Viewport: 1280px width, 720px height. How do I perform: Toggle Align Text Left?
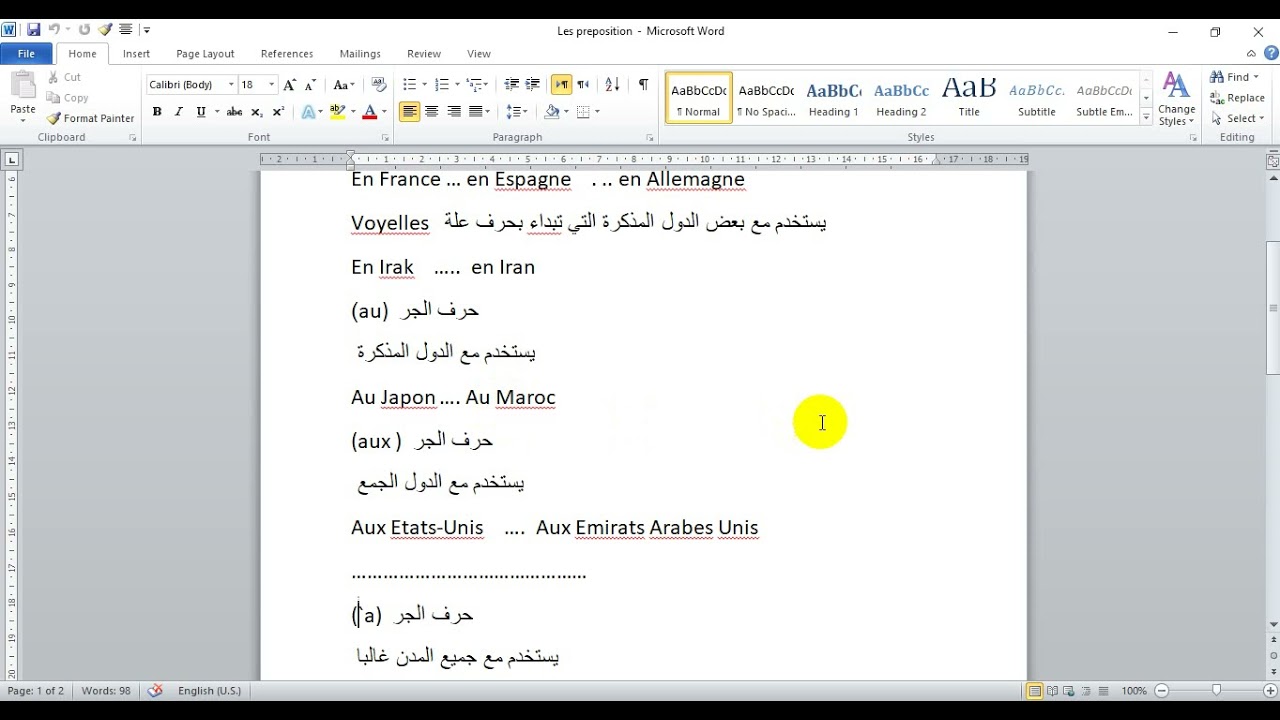pyautogui.click(x=410, y=112)
